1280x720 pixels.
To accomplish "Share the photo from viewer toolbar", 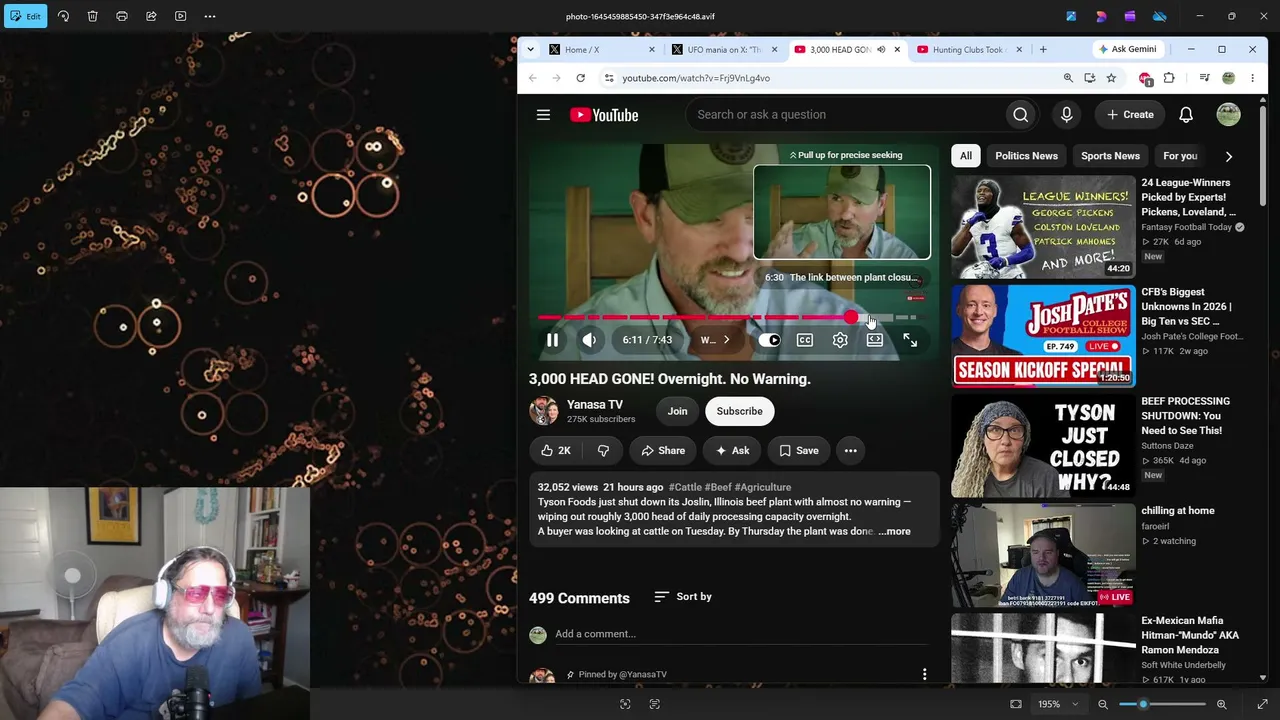I will (x=151, y=16).
